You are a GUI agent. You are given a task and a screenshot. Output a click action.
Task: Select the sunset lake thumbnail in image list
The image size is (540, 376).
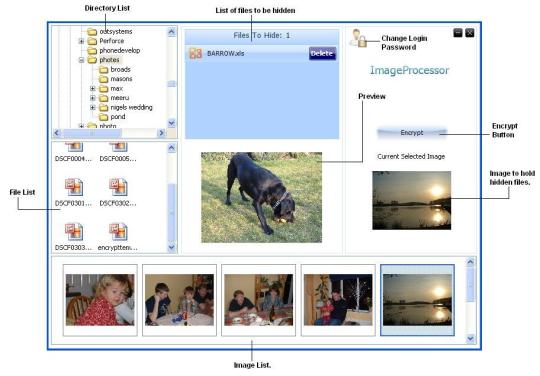tap(417, 300)
